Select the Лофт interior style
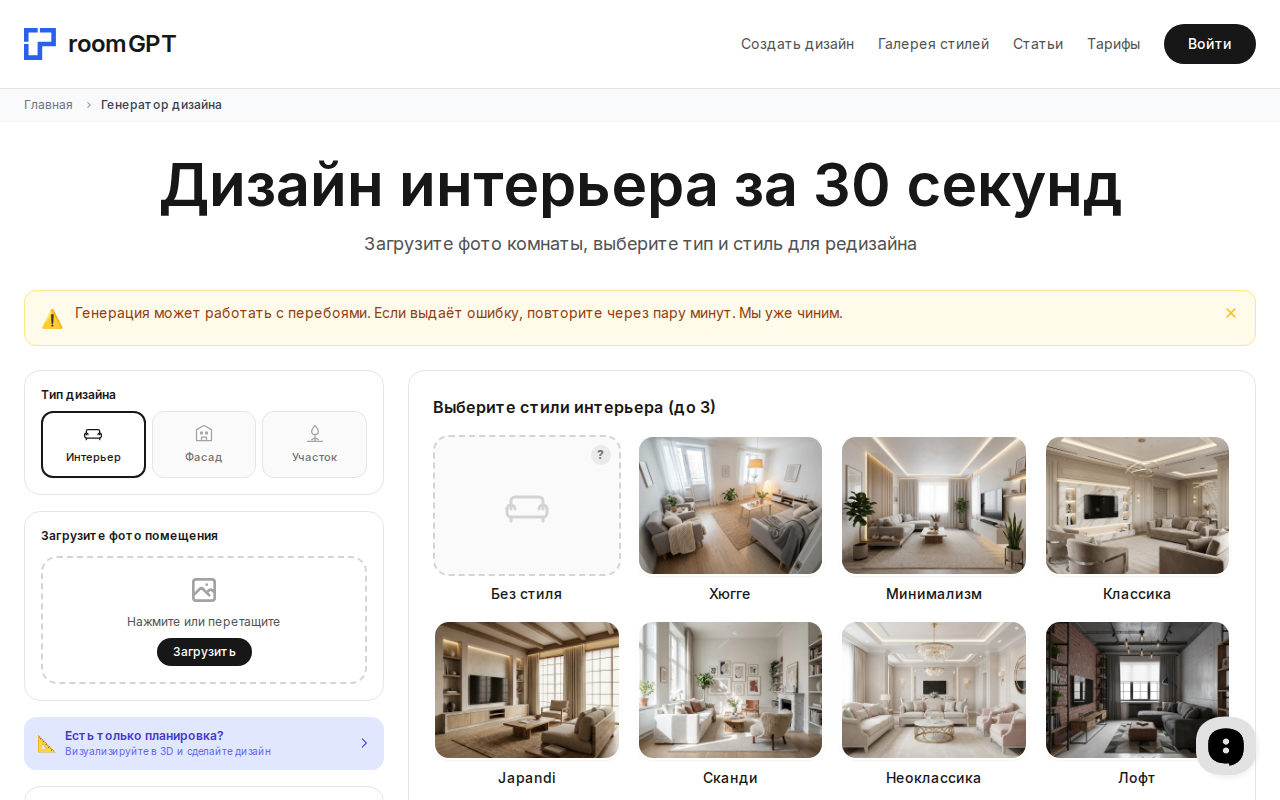The image size is (1280, 800). [x=1137, y=689]
